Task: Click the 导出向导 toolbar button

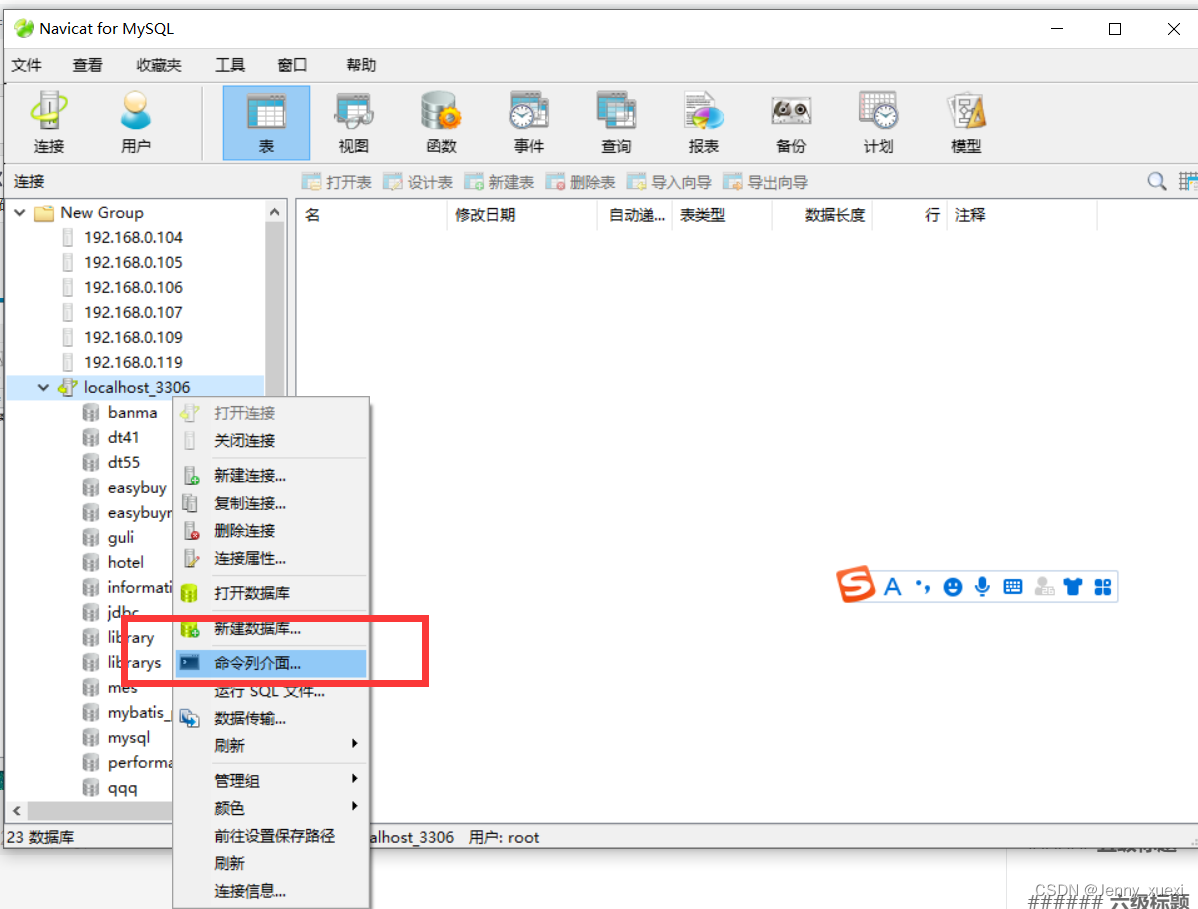Action: tap(766, 182)
